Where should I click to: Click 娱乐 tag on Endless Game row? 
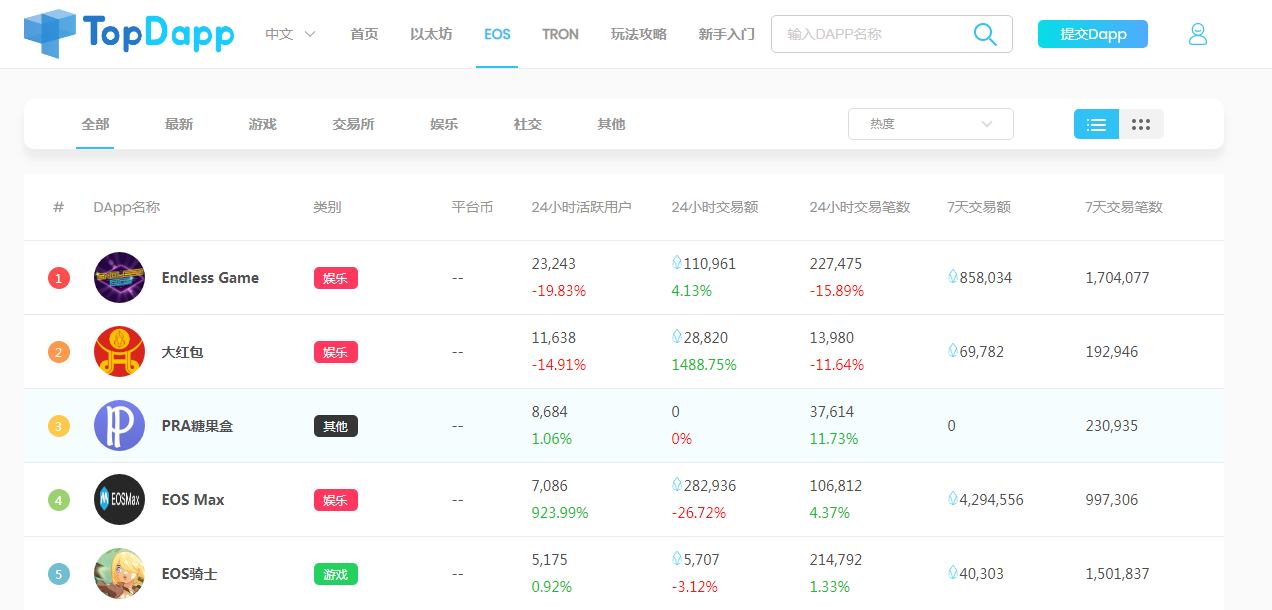pyautogui.click(x=335, y=278)
